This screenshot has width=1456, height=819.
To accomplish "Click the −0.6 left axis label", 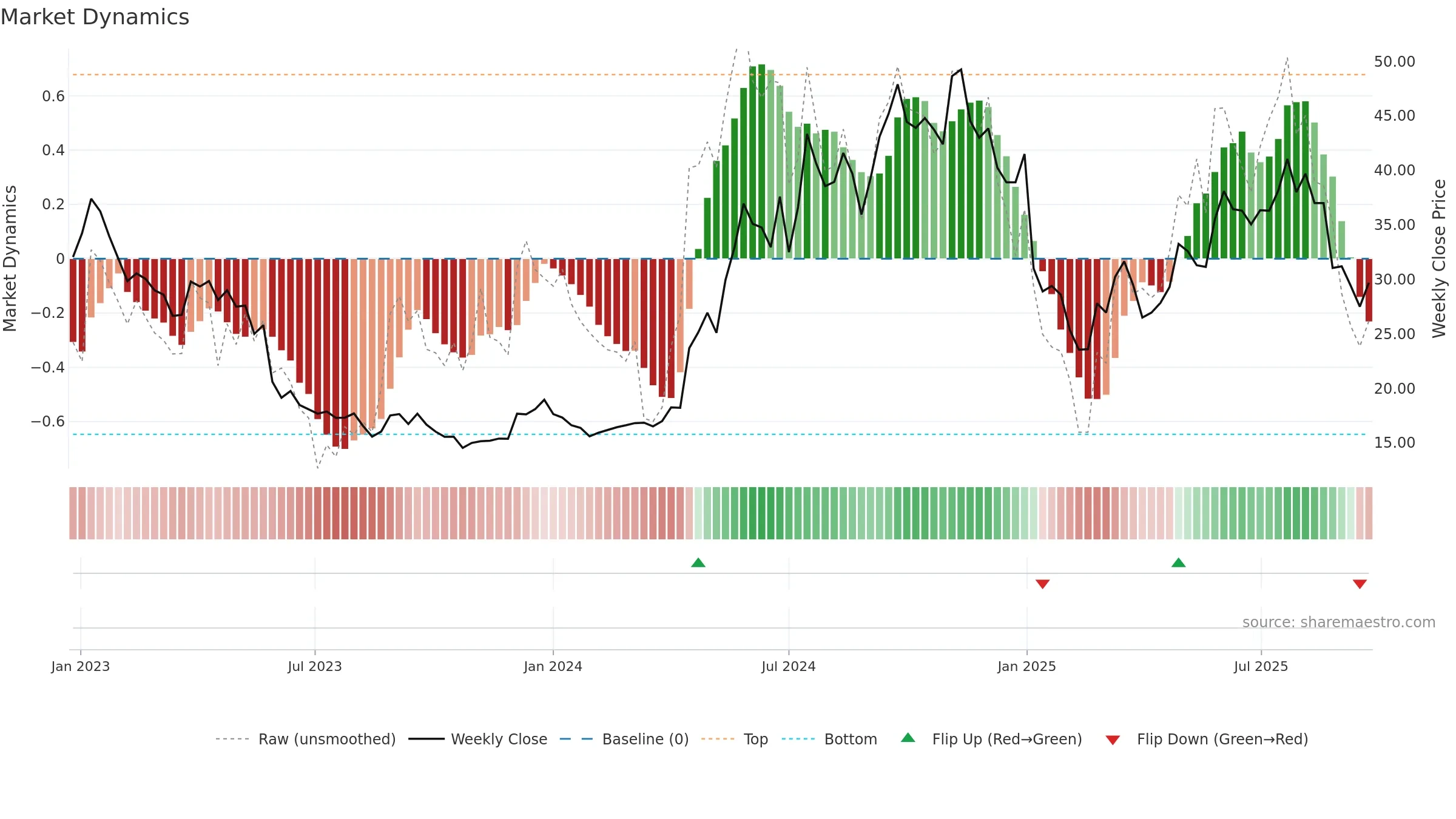I will click(48, 422).
